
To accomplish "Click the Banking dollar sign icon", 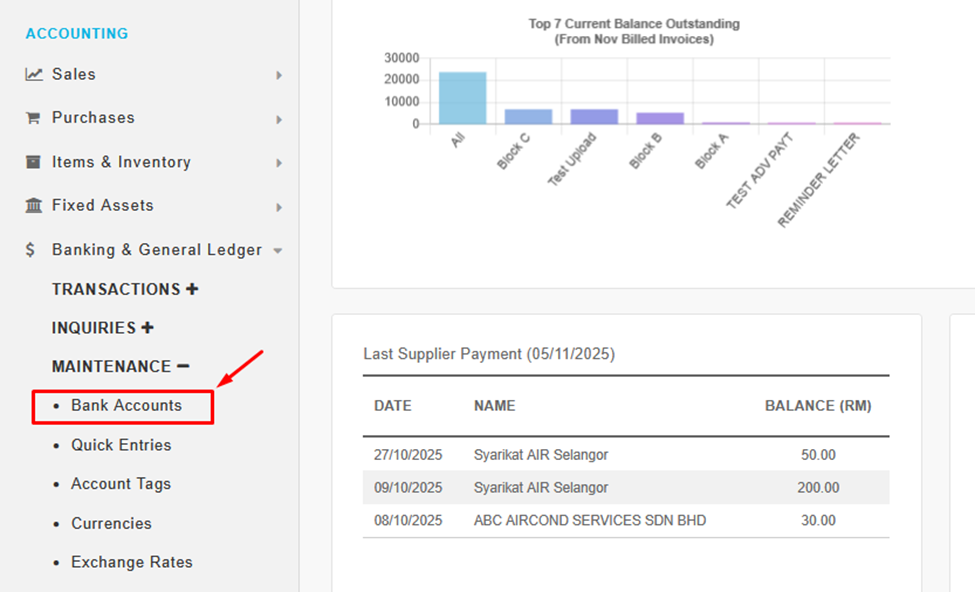I will [32, 250].
